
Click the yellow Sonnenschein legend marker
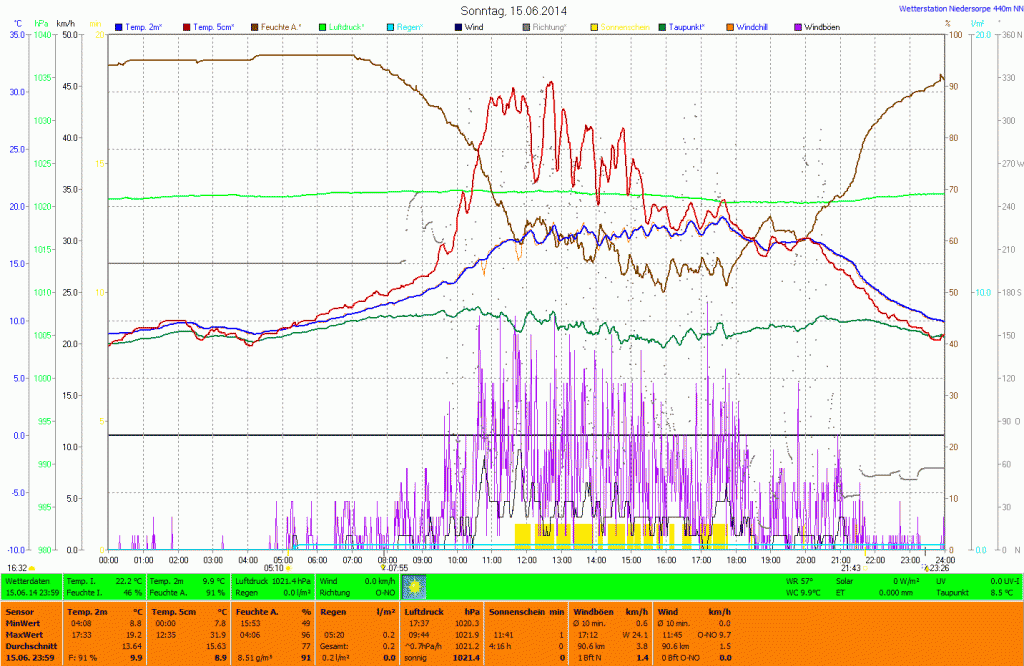(594, 27)
